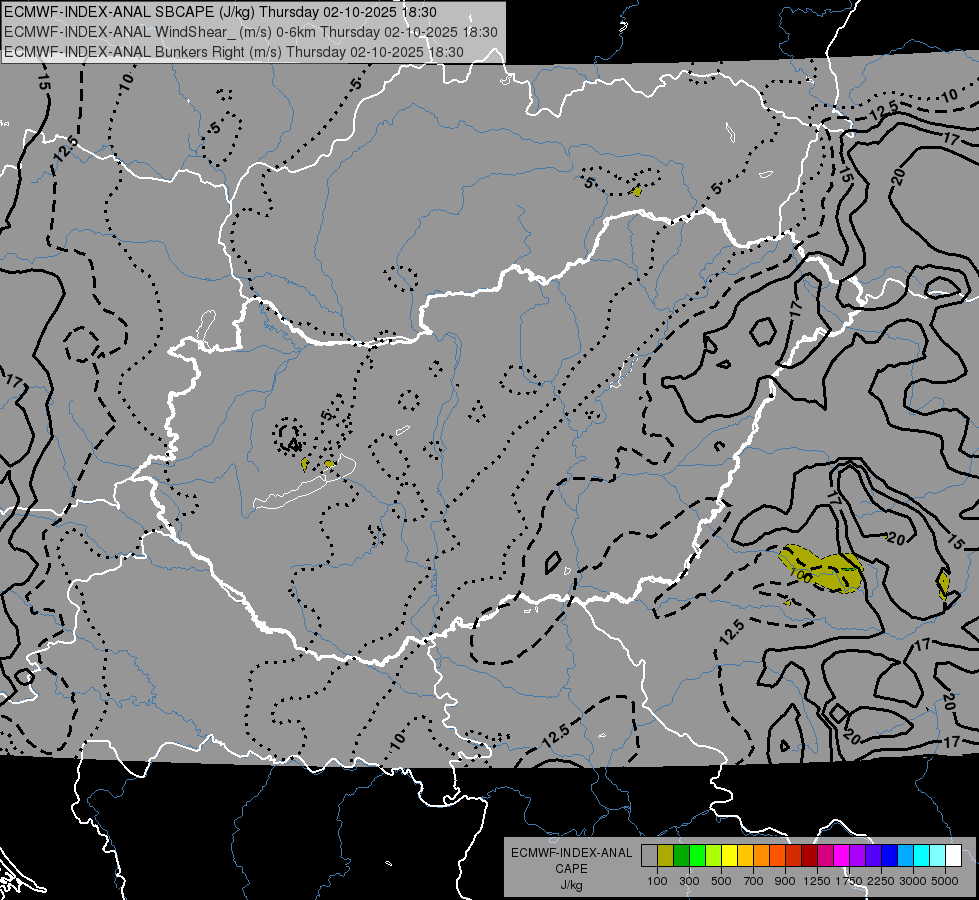The height and width of the screenshot is (900, 979).
Task: Select the pink-magenta swatch at 1250
Action: point(825,856)
